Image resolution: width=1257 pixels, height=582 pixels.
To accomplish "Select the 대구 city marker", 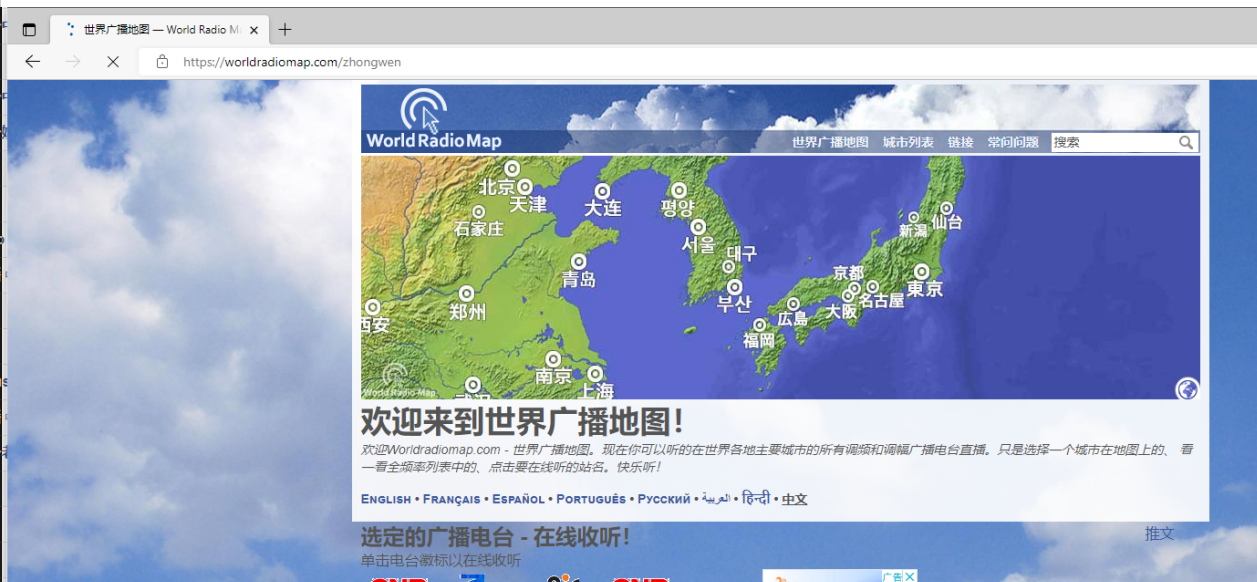I will (729, 267).
